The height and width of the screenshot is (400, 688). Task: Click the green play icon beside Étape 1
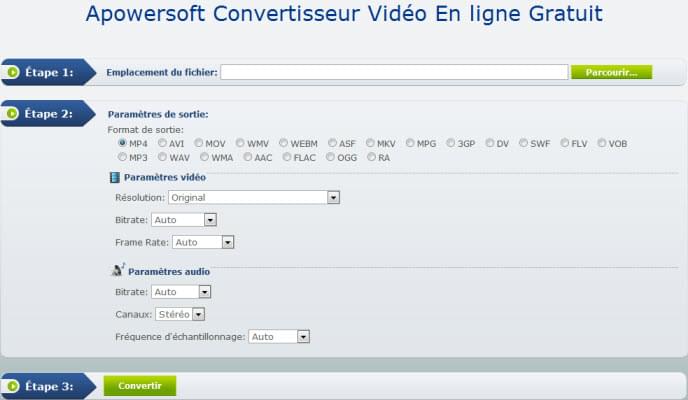(13, 72)
